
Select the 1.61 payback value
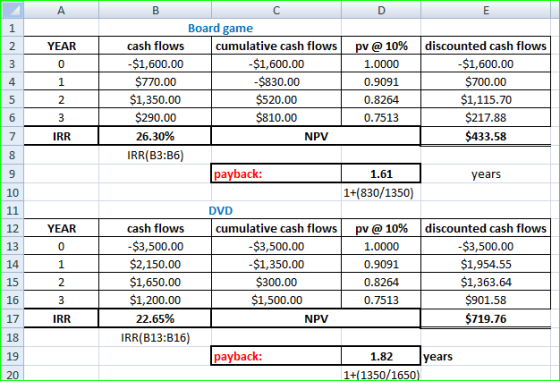pos(381,174)
